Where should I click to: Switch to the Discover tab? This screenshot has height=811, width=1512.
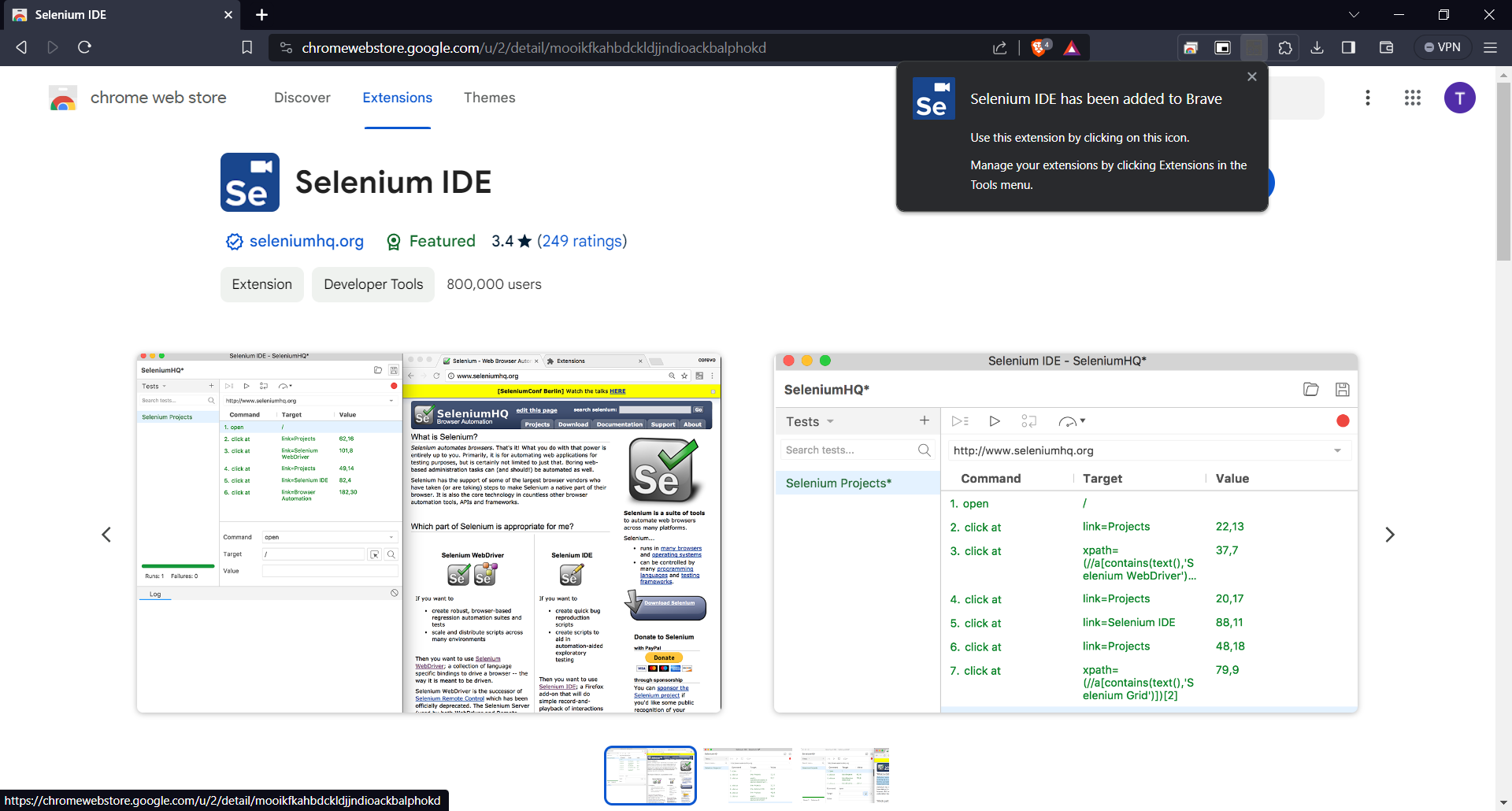(x=302, y=98)
